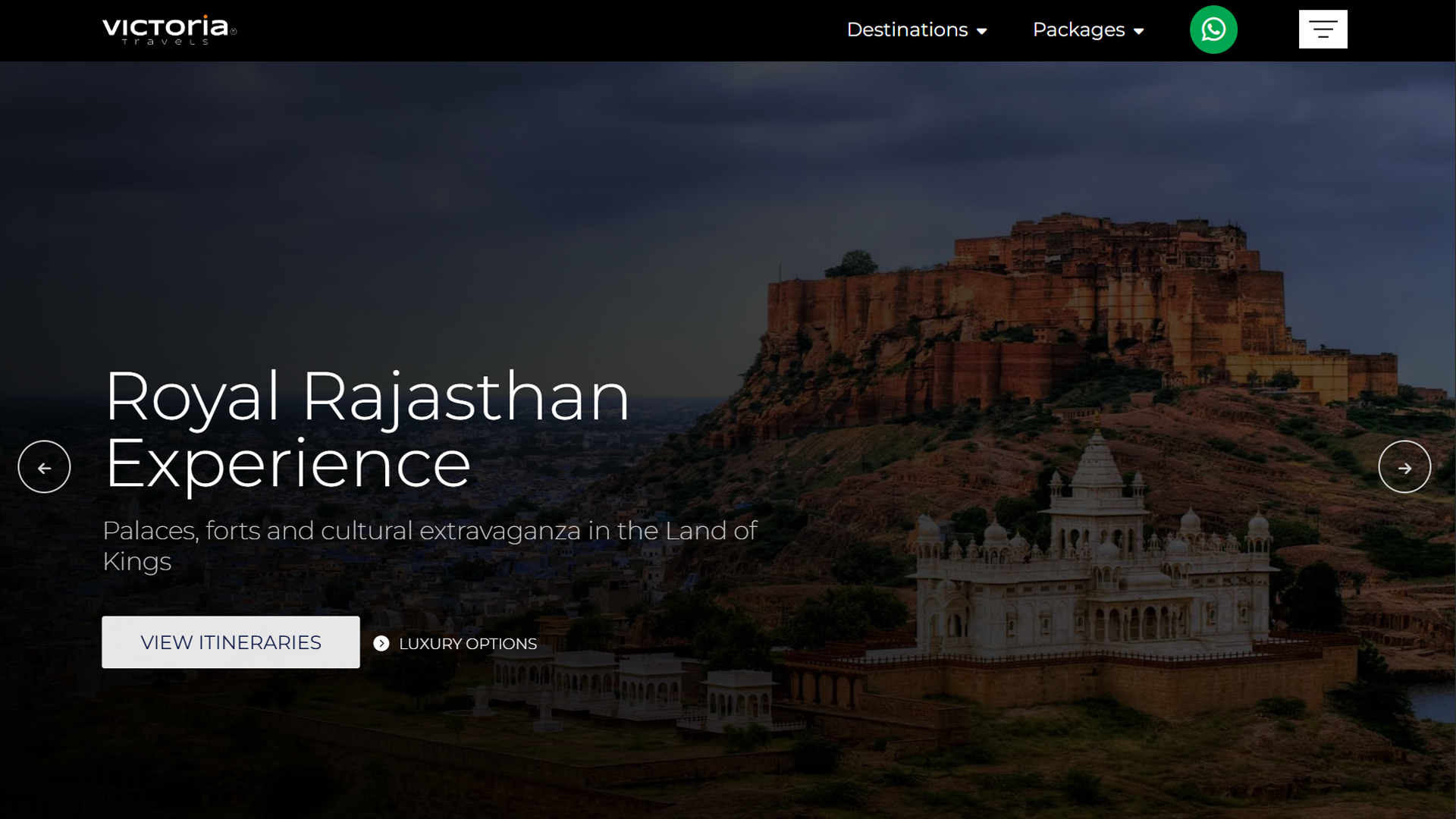Click the View Itineraries button

231,642
